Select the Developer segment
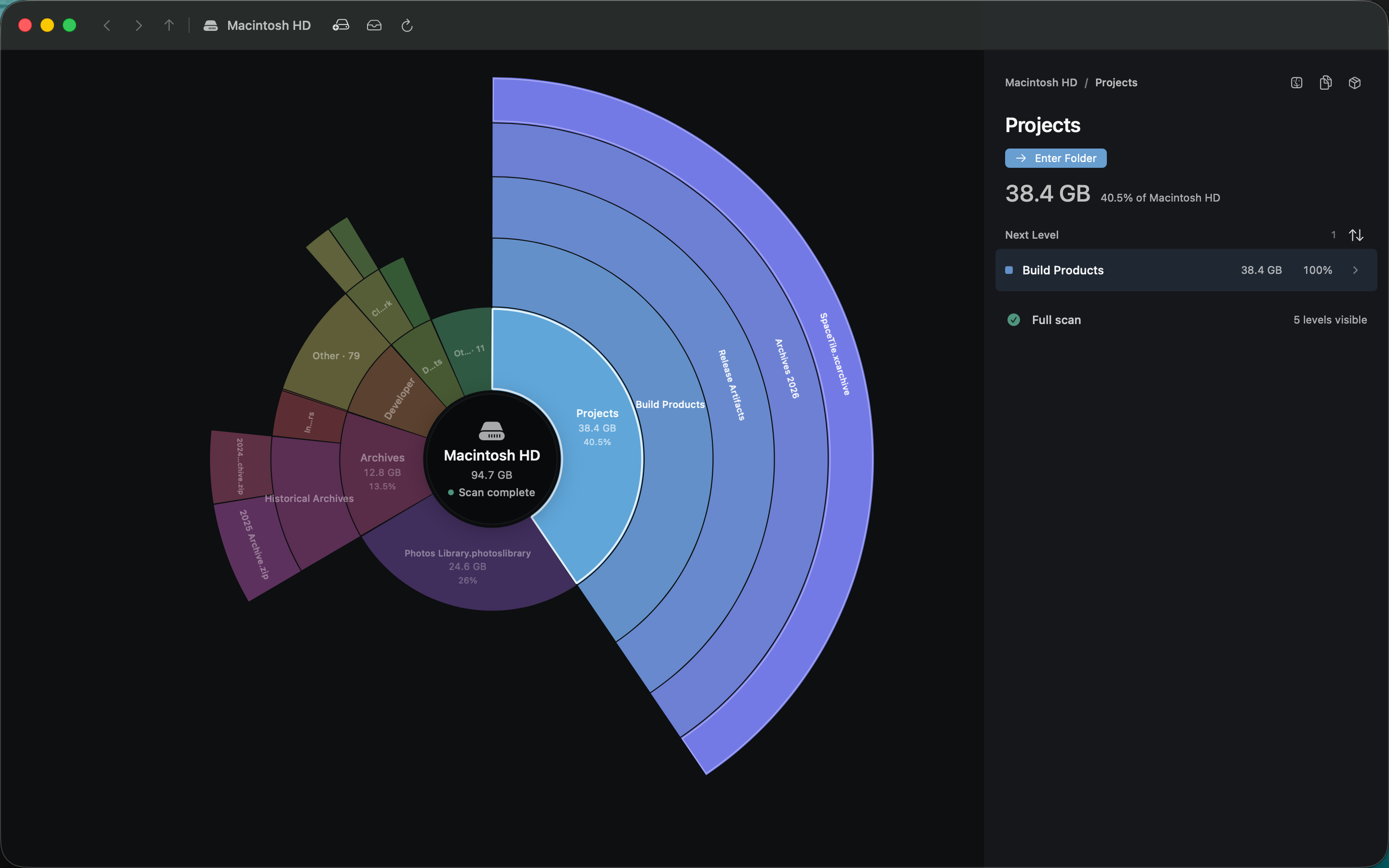 (x=399, y=398)
